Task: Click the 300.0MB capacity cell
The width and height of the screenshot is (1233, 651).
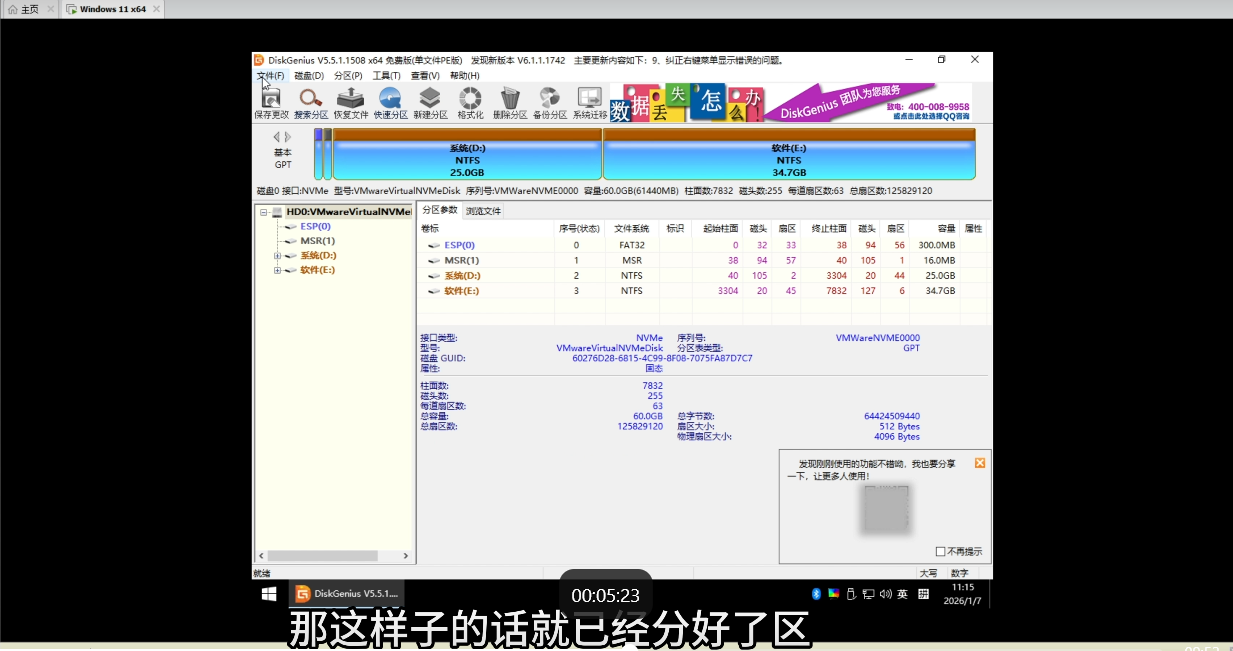Action: [x=937, y=245]
